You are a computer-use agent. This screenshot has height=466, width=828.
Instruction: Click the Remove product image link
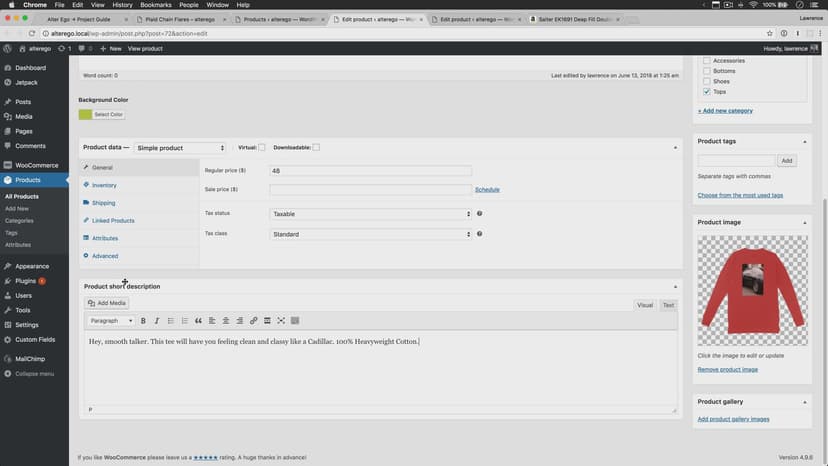click(727, 370)
